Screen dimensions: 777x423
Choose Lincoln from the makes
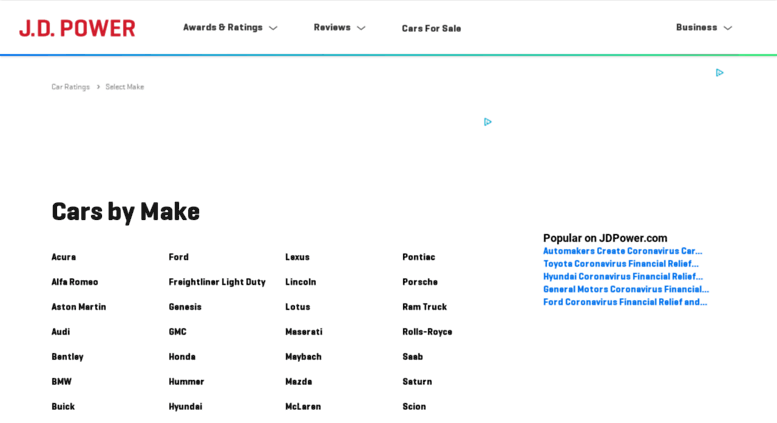click(301, 282)
